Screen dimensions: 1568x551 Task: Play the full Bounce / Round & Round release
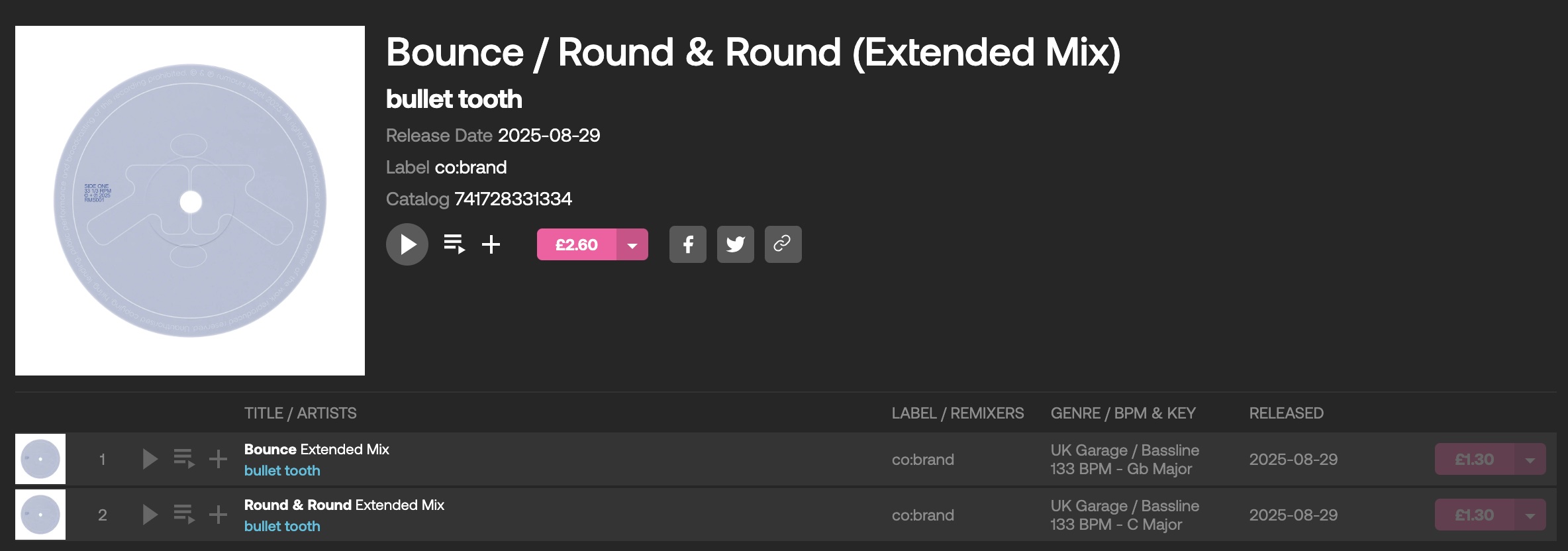coord(407,244)
